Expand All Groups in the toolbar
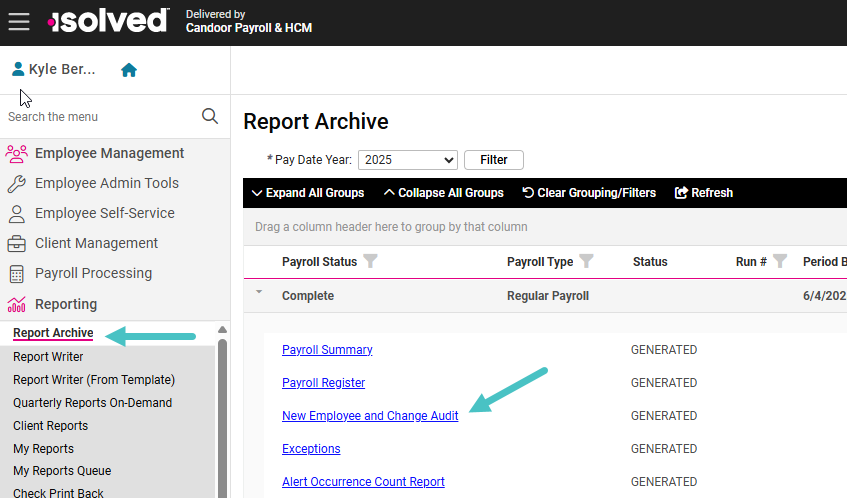Screen dimensions: 847x498 click(x=308, y=193)
